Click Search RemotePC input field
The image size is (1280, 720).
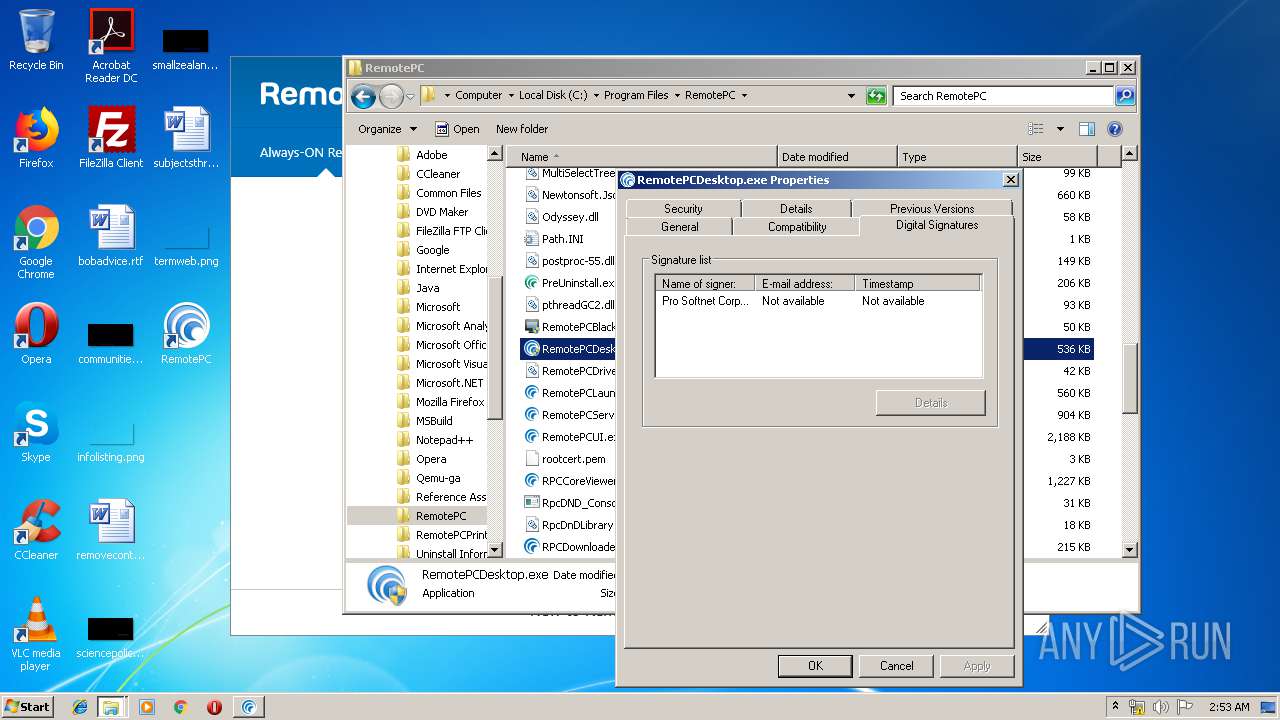coord(1003,96)
